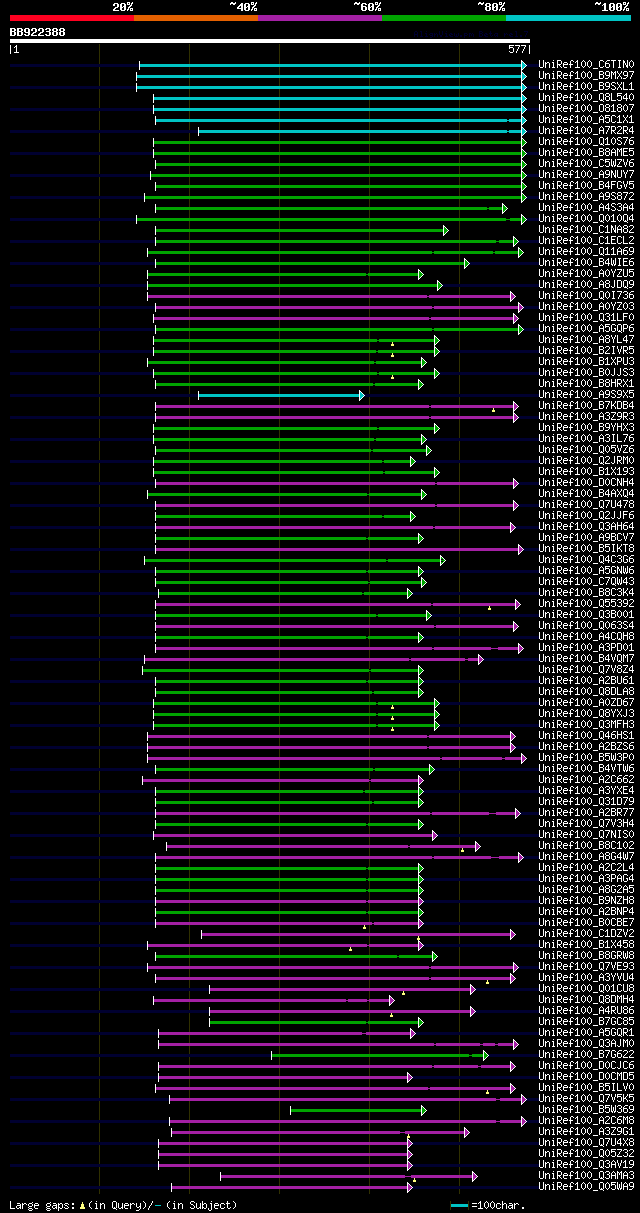Click the UniRef100_A9S872 label

tap(586, 197)
